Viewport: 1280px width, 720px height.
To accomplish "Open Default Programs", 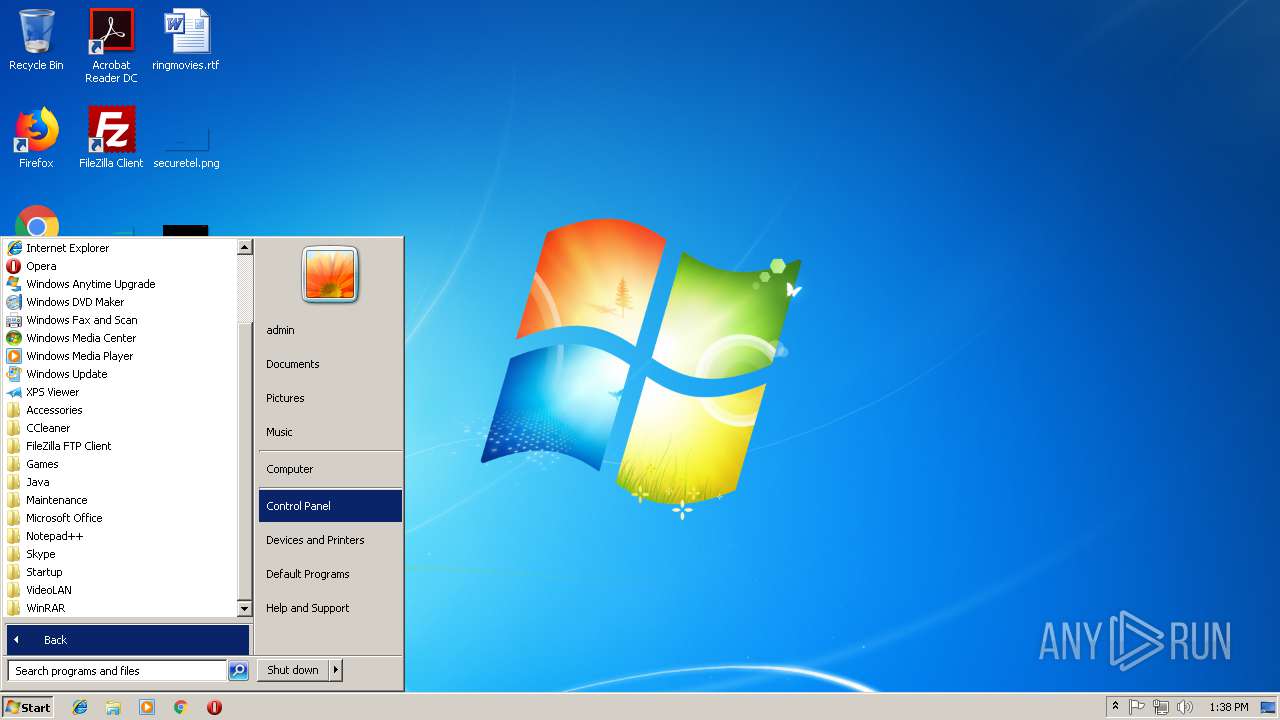I will pyautogui.click(x=330, y=574).
